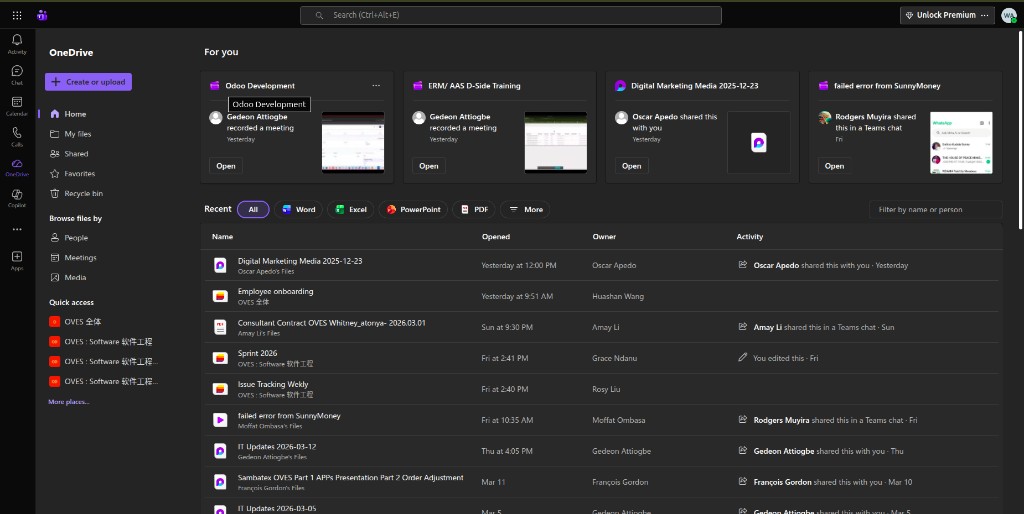Click Unlock Premium button
1024x514 pixels.
point(940,15)
